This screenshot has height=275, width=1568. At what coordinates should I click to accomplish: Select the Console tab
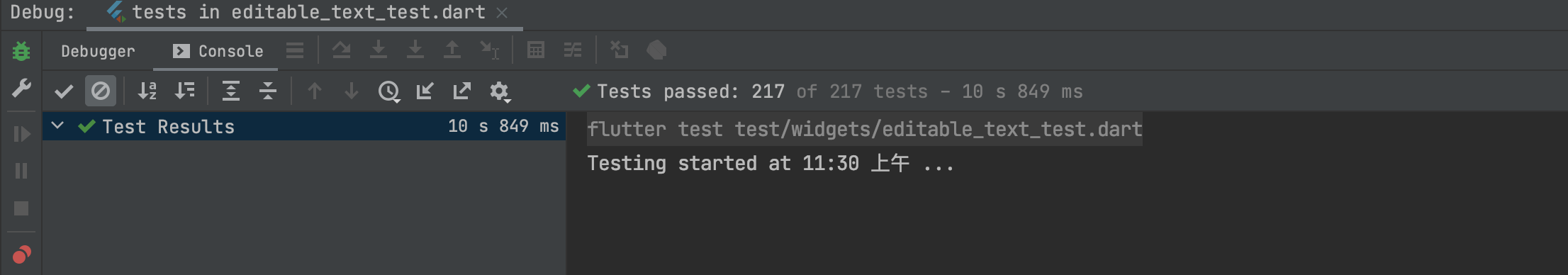point(218,51)
